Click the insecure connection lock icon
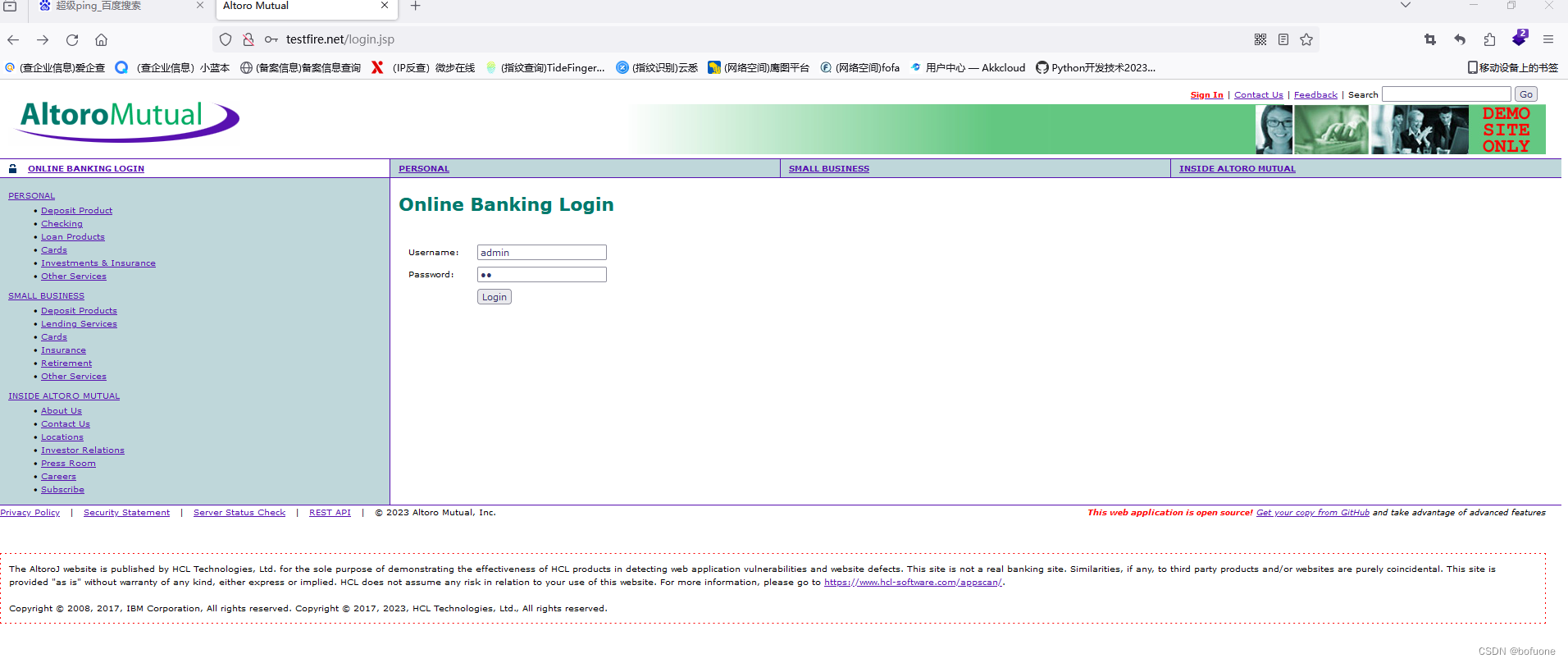Viewport: 1568px width, 663px height. (248, 39)
